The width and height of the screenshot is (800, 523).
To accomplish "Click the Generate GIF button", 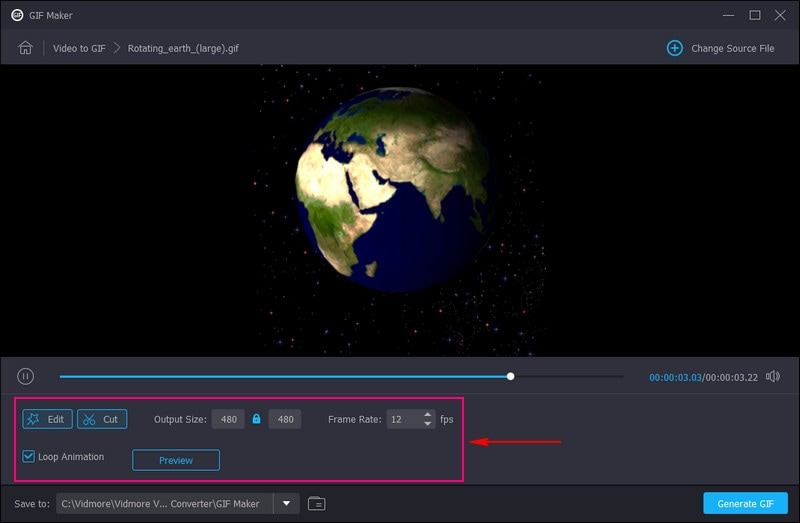I will (x=745, y=503).
